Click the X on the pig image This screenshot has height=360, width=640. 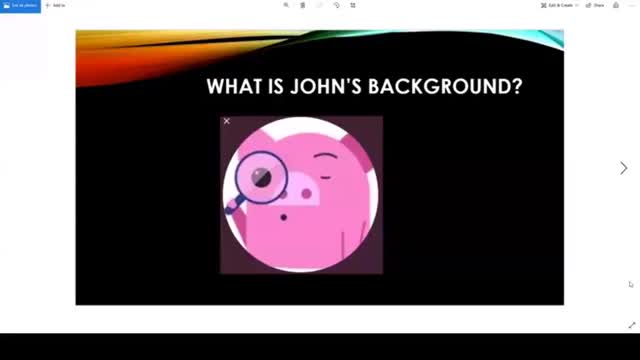(227, 121)
